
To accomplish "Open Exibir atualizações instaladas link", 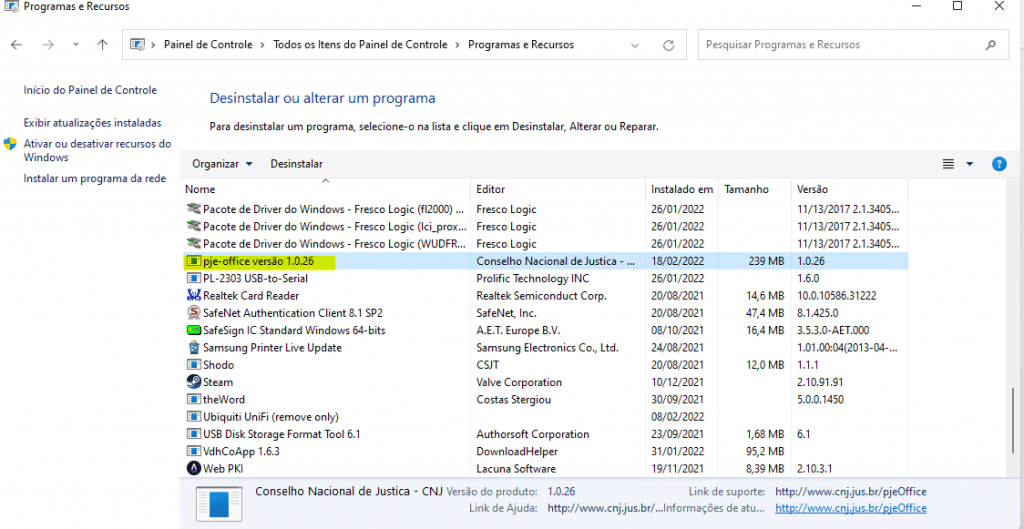I will click(x=92, y=123).
